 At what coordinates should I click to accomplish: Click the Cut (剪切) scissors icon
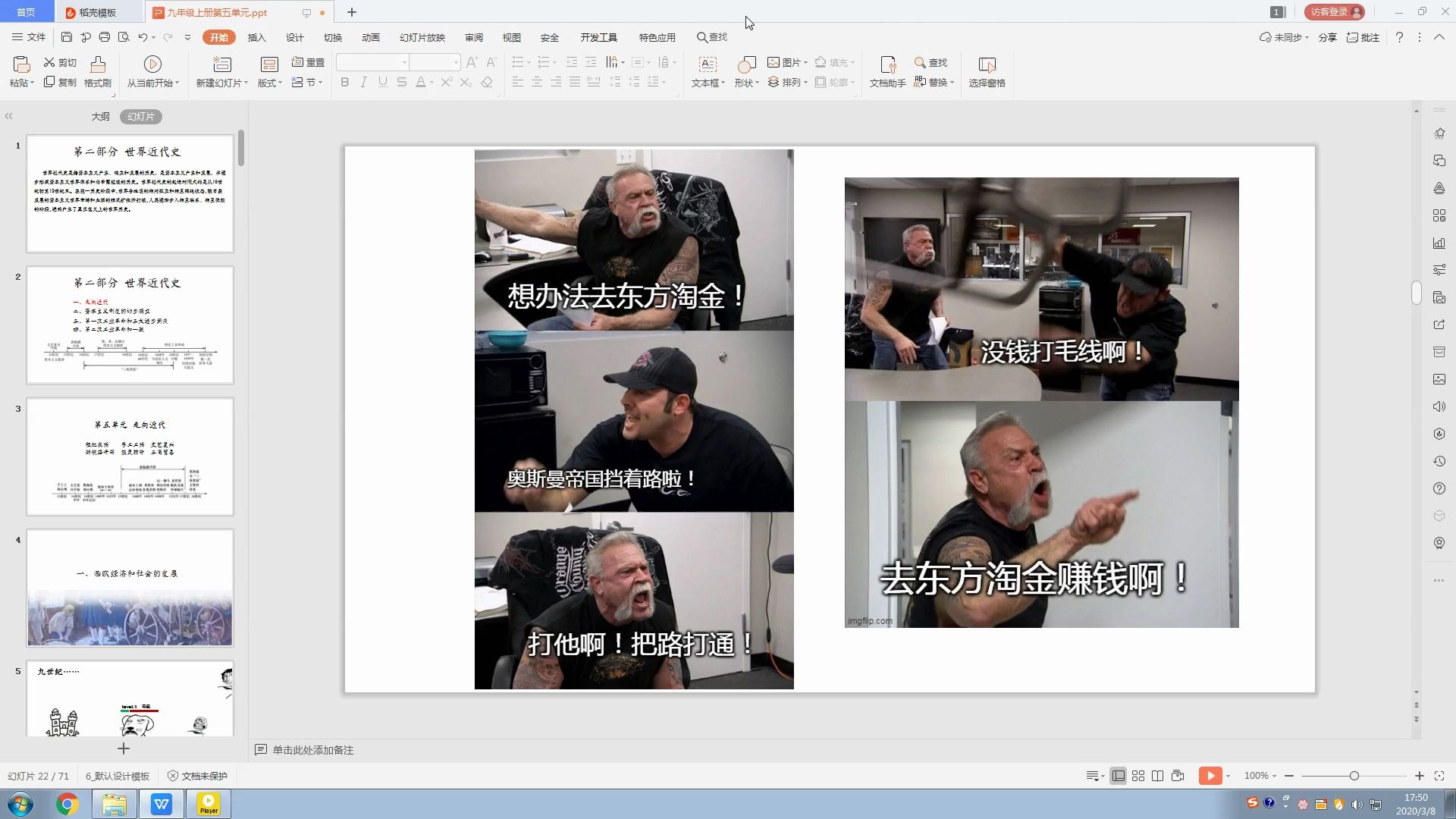pyautogui.click(x=49, y=62)
